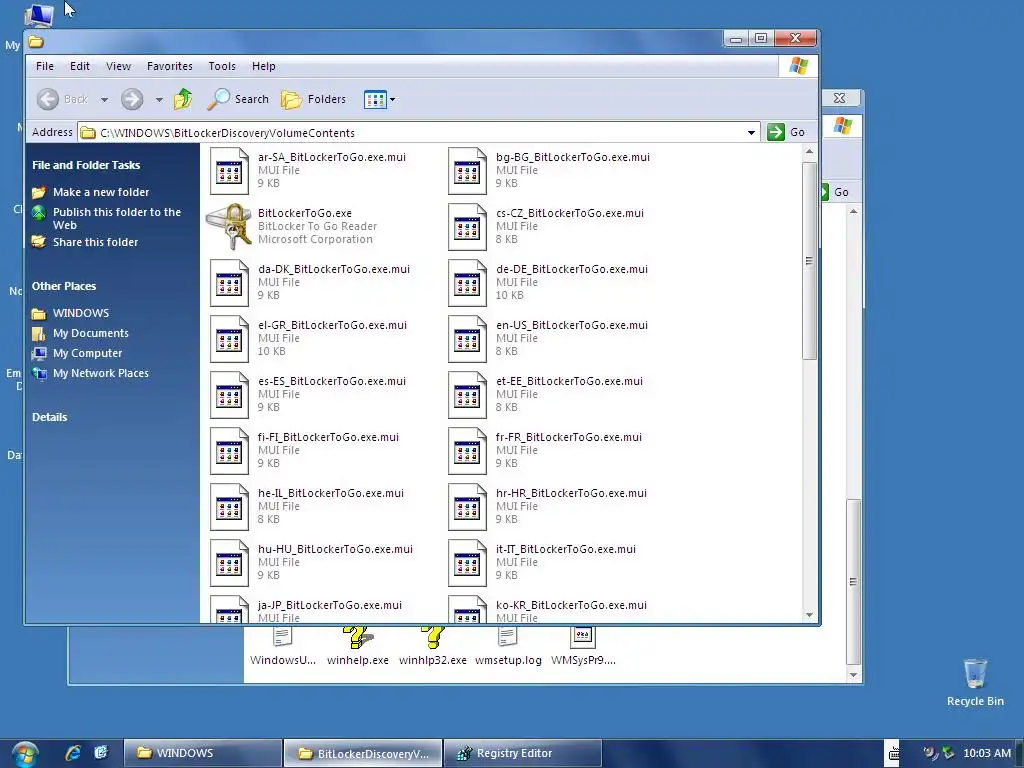Select da-DK_BitLockerToGo.exe.mui file icon
This screenshot has height=768, width=1024.
[x=229, y=283]
